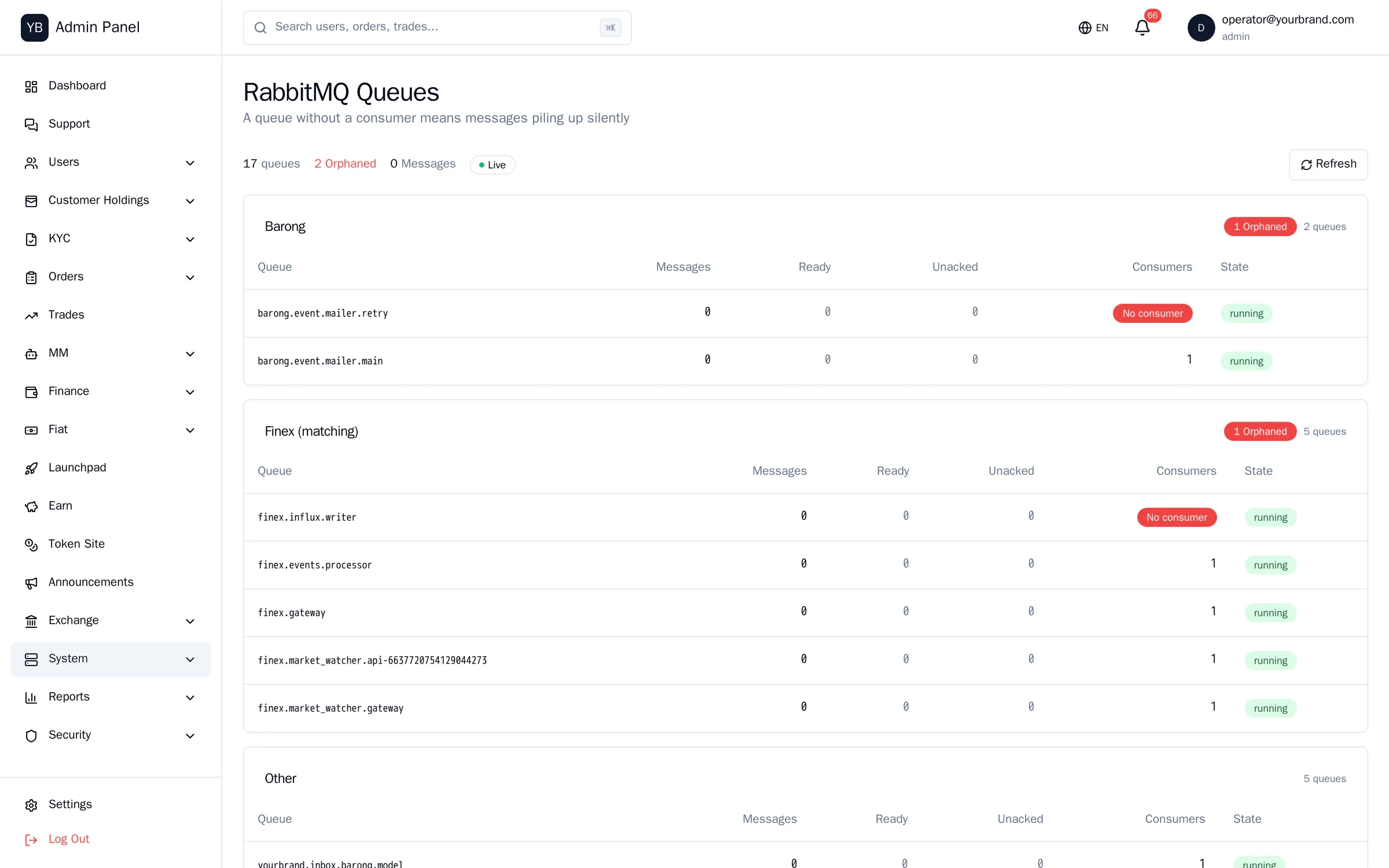1389x868 pixels.
Task: Open the Dashboard icon in sidebar
Action: coord(31,86)
